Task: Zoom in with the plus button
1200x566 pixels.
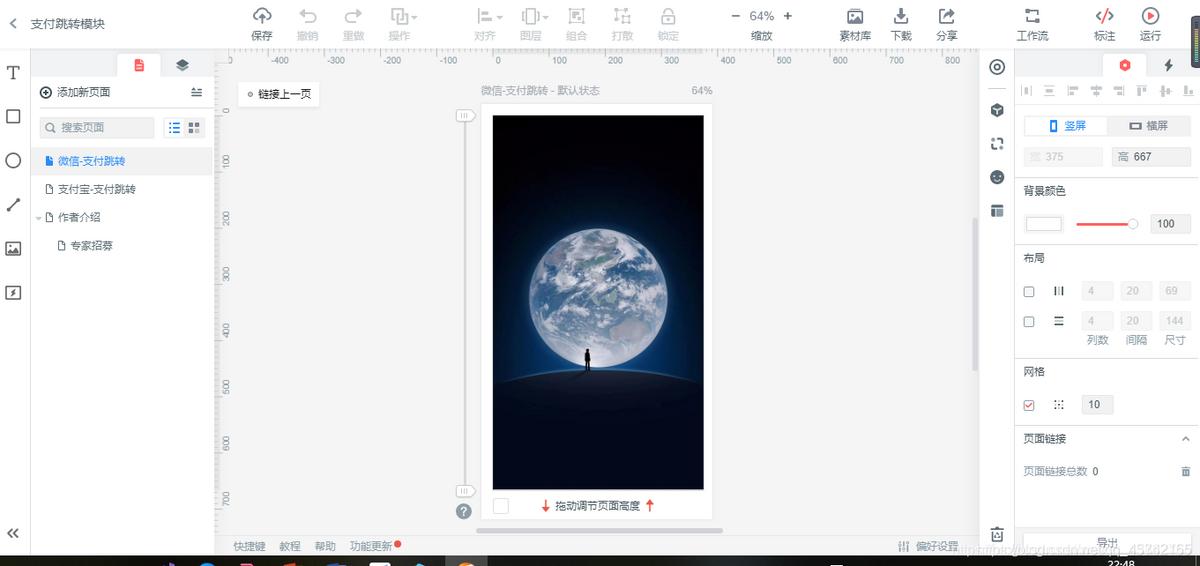Action: (x=788, y=16)
